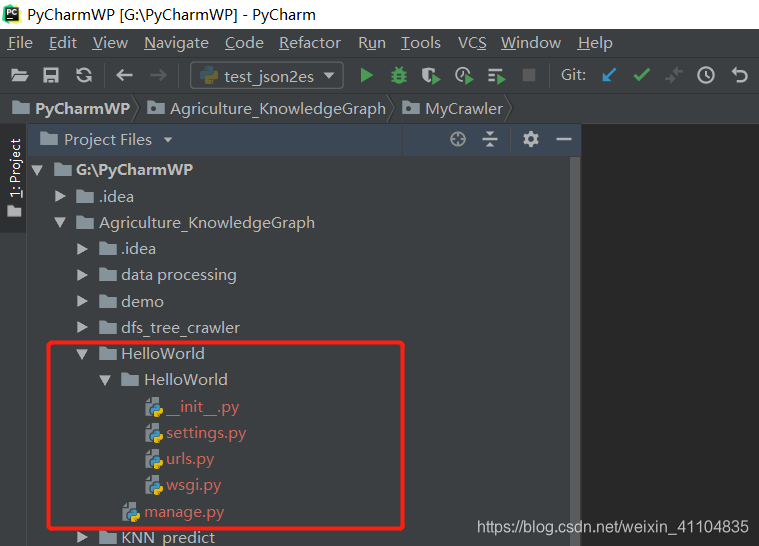Click the Agriculture_KnowledgeGraph breadcrumb
Image resolution: width=759 pixels, height=546 pixels.
pos(266,108)
